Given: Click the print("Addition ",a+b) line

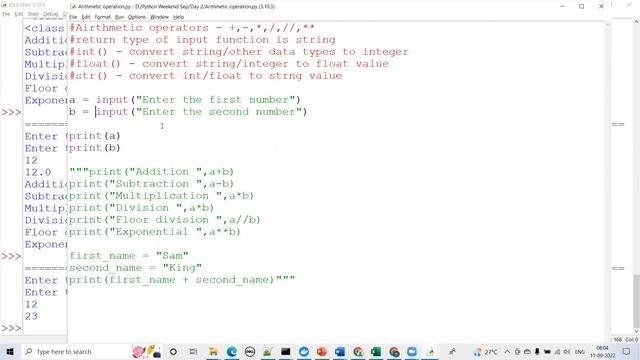Looking at the screenshot, I should [x=151, y=172].
